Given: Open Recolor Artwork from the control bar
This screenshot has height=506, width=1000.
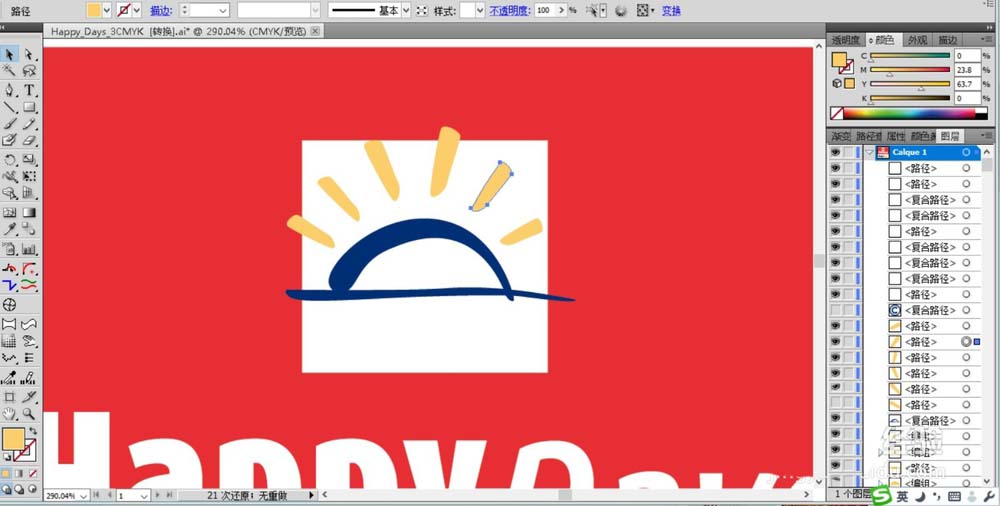Looking at the screenshot, I should click(621, 11).
